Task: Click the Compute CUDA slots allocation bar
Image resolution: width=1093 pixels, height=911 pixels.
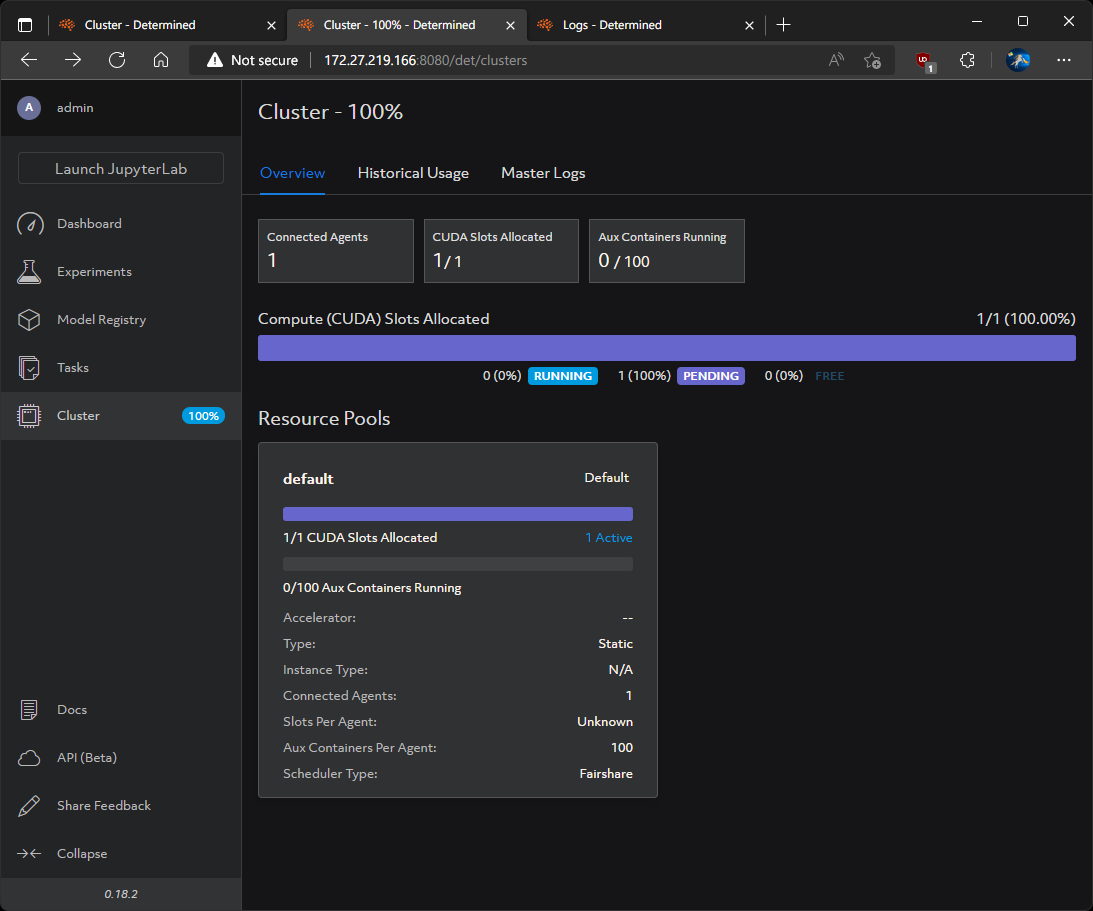Action: (x=666, y=348)
